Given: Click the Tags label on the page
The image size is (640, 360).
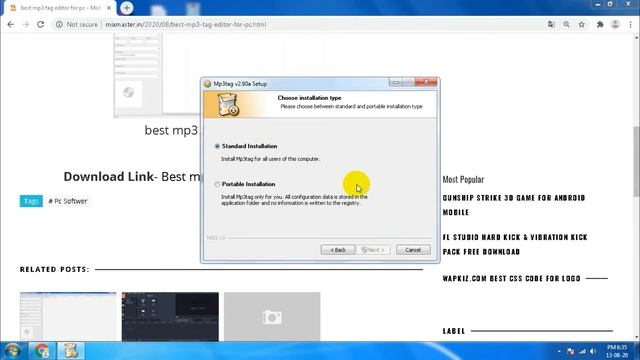Looking at the screenshot, I should (x=31, y=201).
